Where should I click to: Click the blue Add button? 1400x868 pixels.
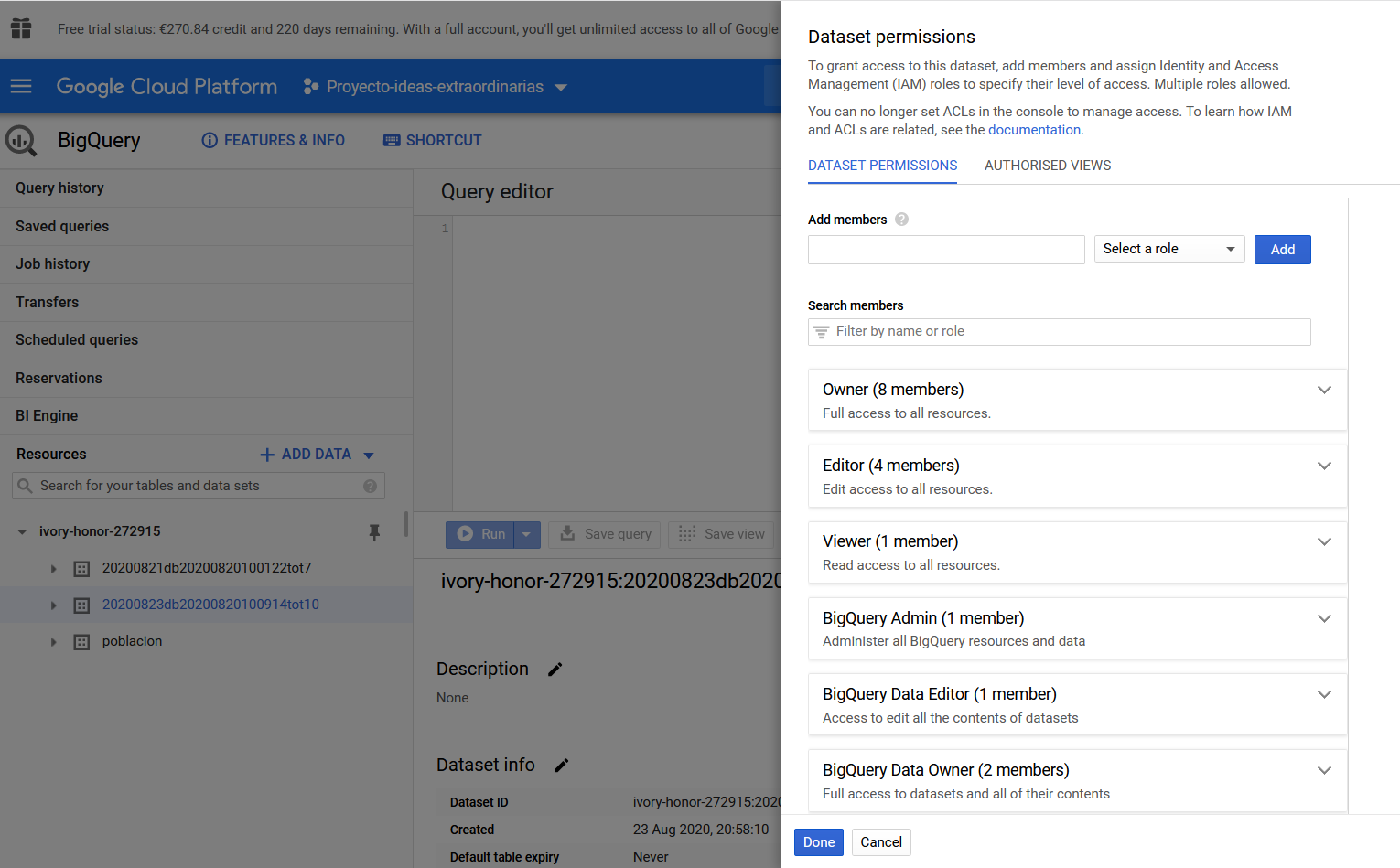tap(1282, 250)
